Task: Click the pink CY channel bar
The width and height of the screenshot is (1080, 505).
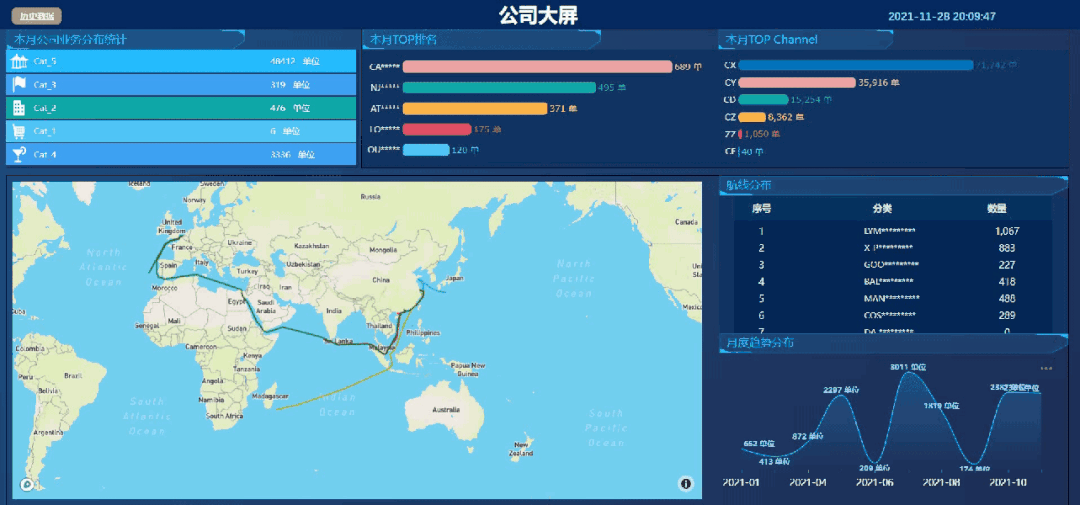Action: click(797, 83)
